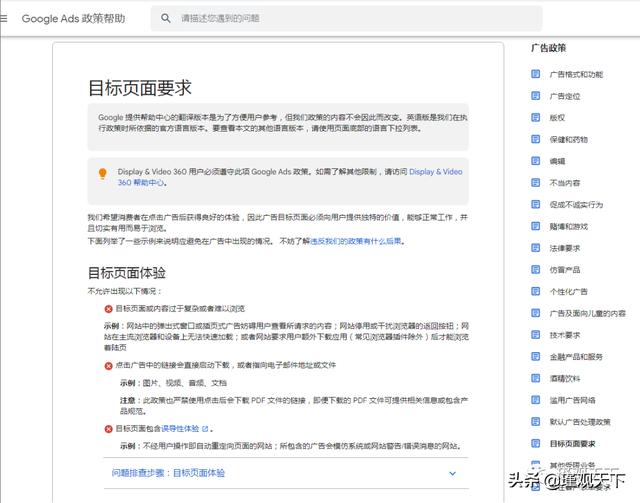Open the 个性化广告 policy article

[x=568, y=292]
